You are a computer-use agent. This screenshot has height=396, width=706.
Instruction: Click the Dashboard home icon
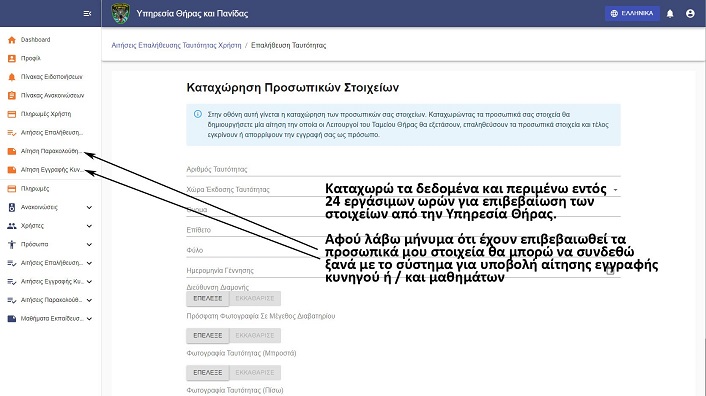12,40
